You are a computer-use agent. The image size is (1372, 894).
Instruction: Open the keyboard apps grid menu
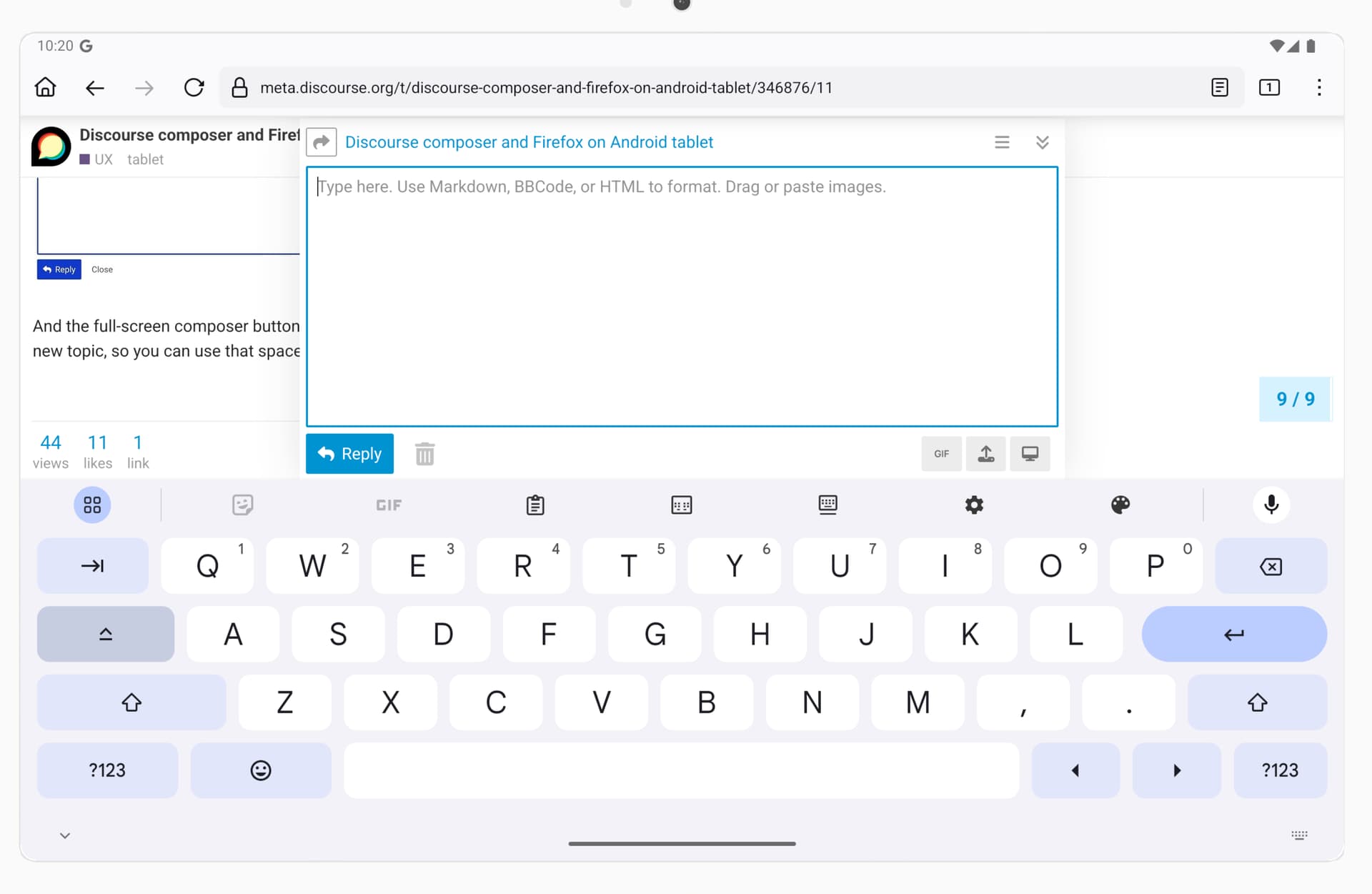tap(92, 505)
